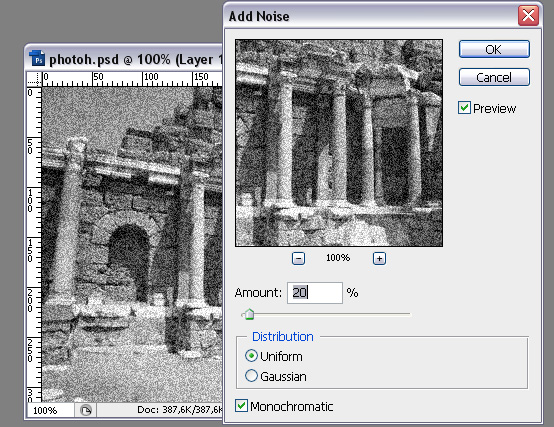Click the Amount percentage input field
The height and width of the screenshot is (427, 554).
[x=315, y=293]
